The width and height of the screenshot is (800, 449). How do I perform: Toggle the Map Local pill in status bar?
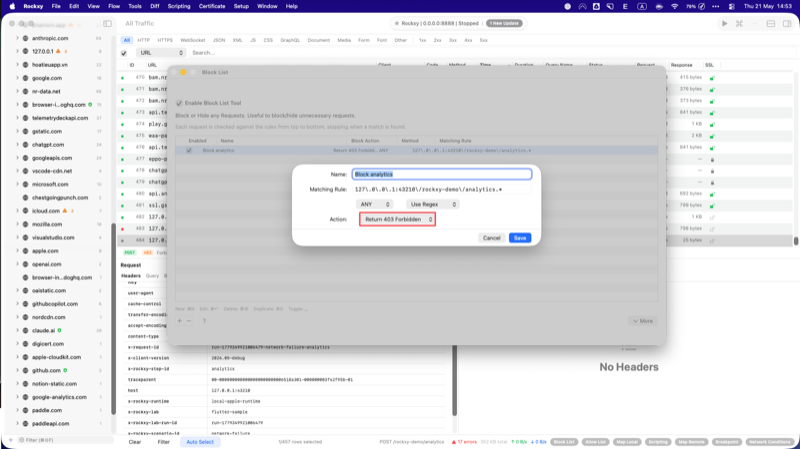click(x=627, y=442)
